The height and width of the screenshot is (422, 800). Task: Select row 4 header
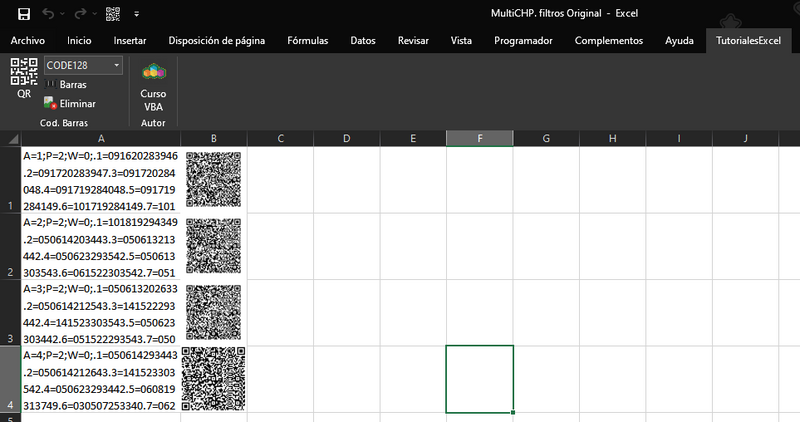[10, 379]
